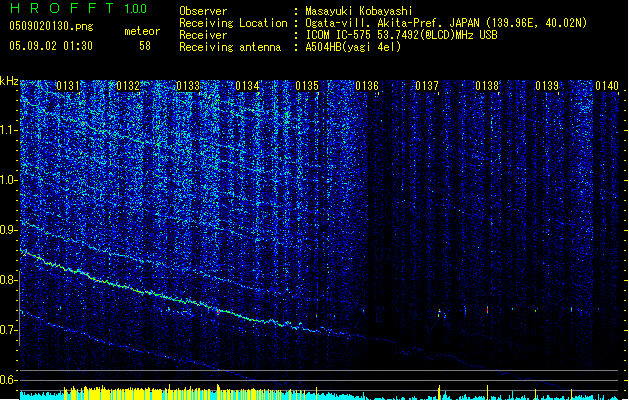Click the red meteor echo spike near 0138
Image resolution: width=629 pixels, height=400 pixels.
(x=487, y=310)
